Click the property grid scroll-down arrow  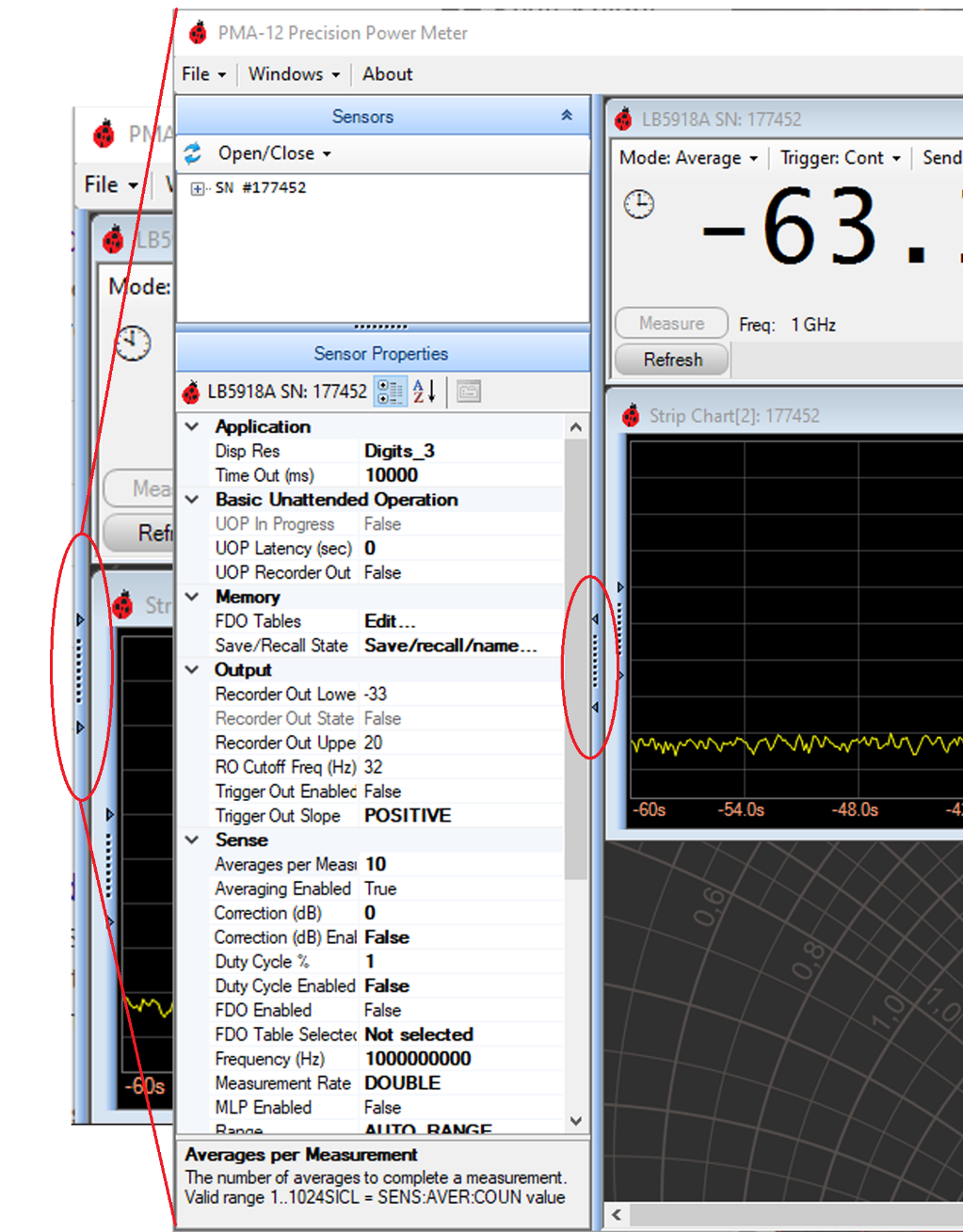point(576,1121)
